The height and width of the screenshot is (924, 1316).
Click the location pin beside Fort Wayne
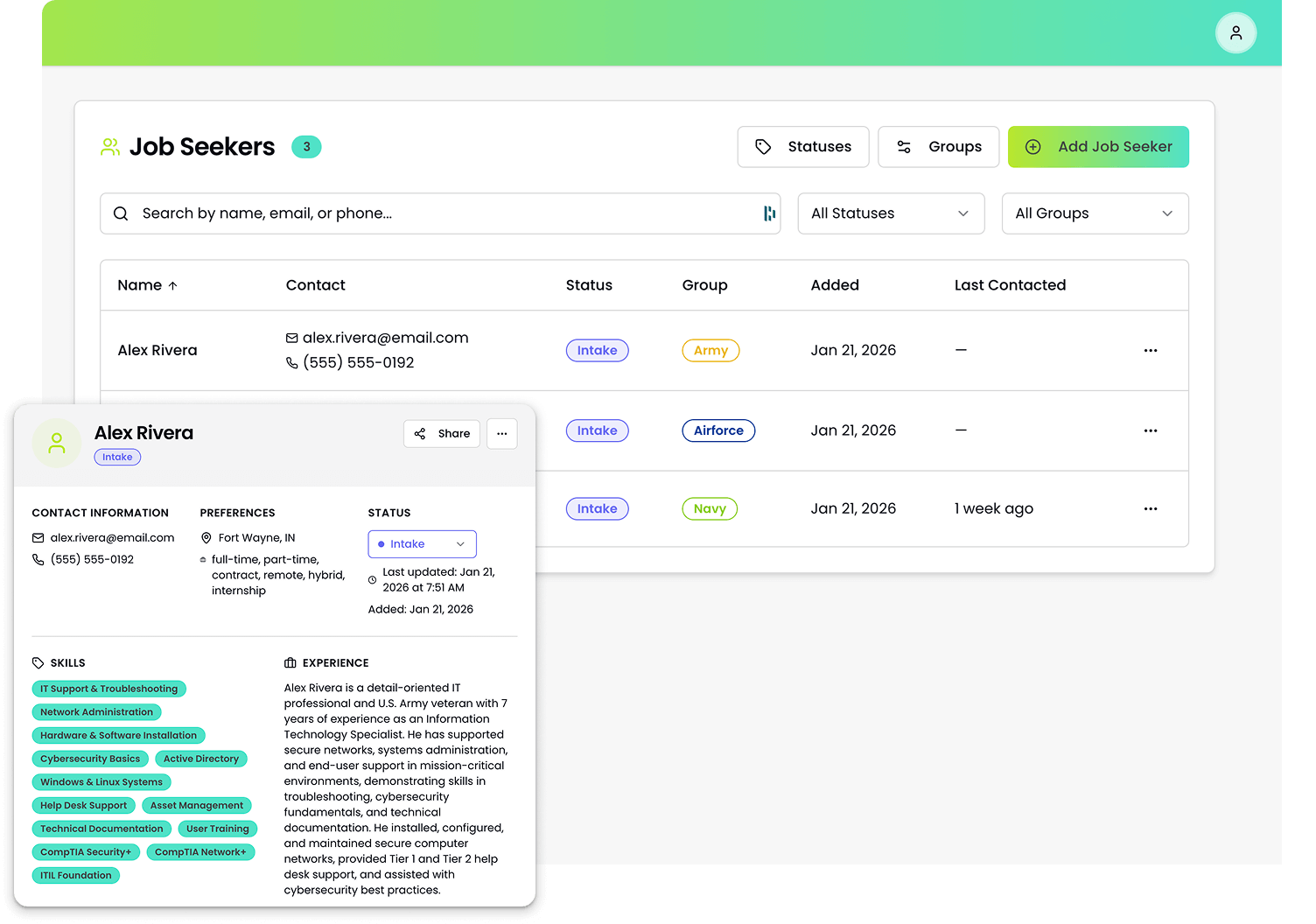[x=206, y=537]
